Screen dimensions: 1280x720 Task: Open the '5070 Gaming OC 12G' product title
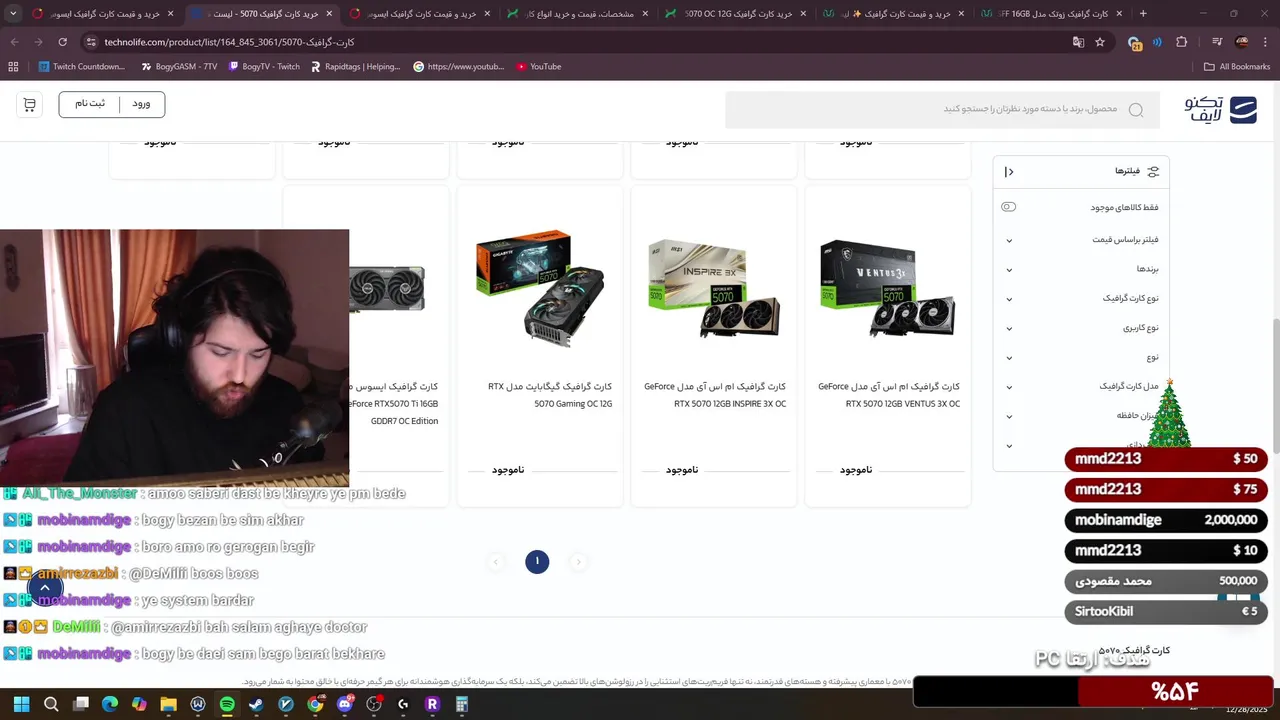[x=550, y=395]
